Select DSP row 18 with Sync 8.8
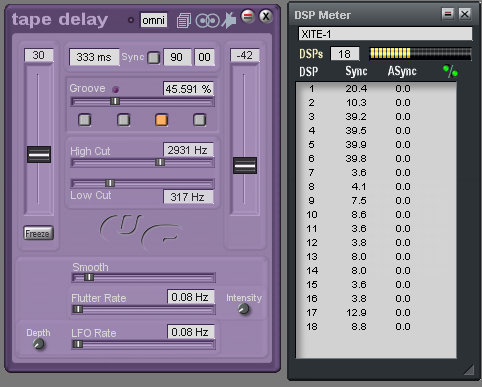Viewport: 482px width, 387px height. pos(376,327)
